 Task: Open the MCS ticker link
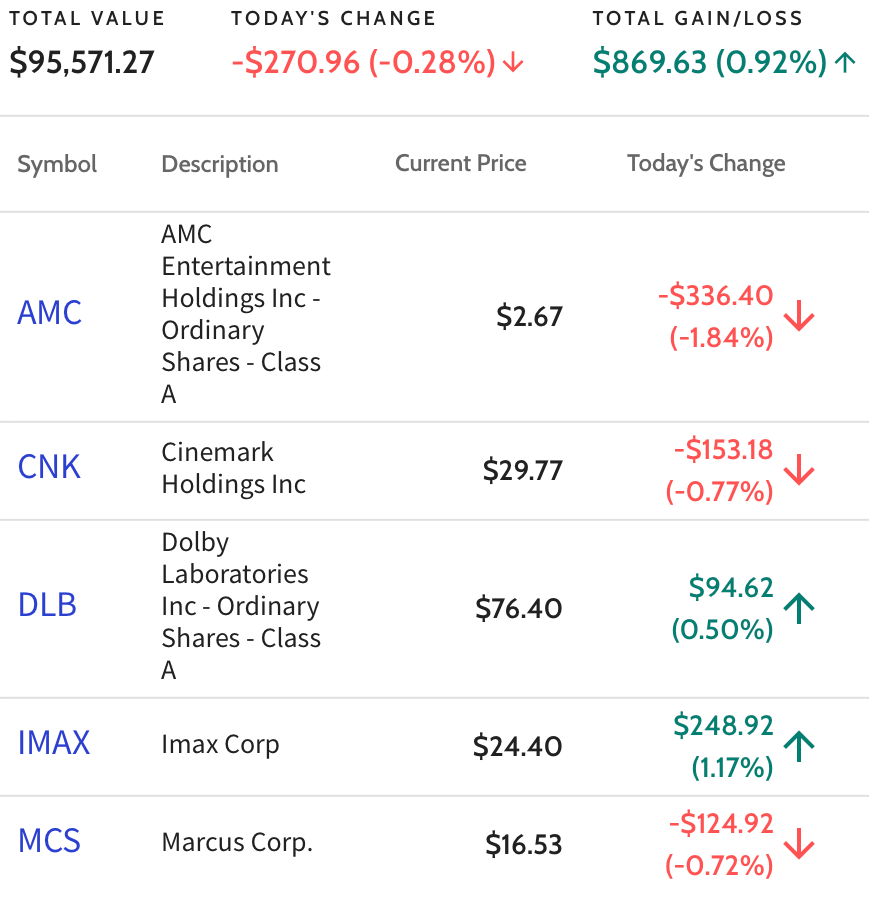(x=49, y=841)
